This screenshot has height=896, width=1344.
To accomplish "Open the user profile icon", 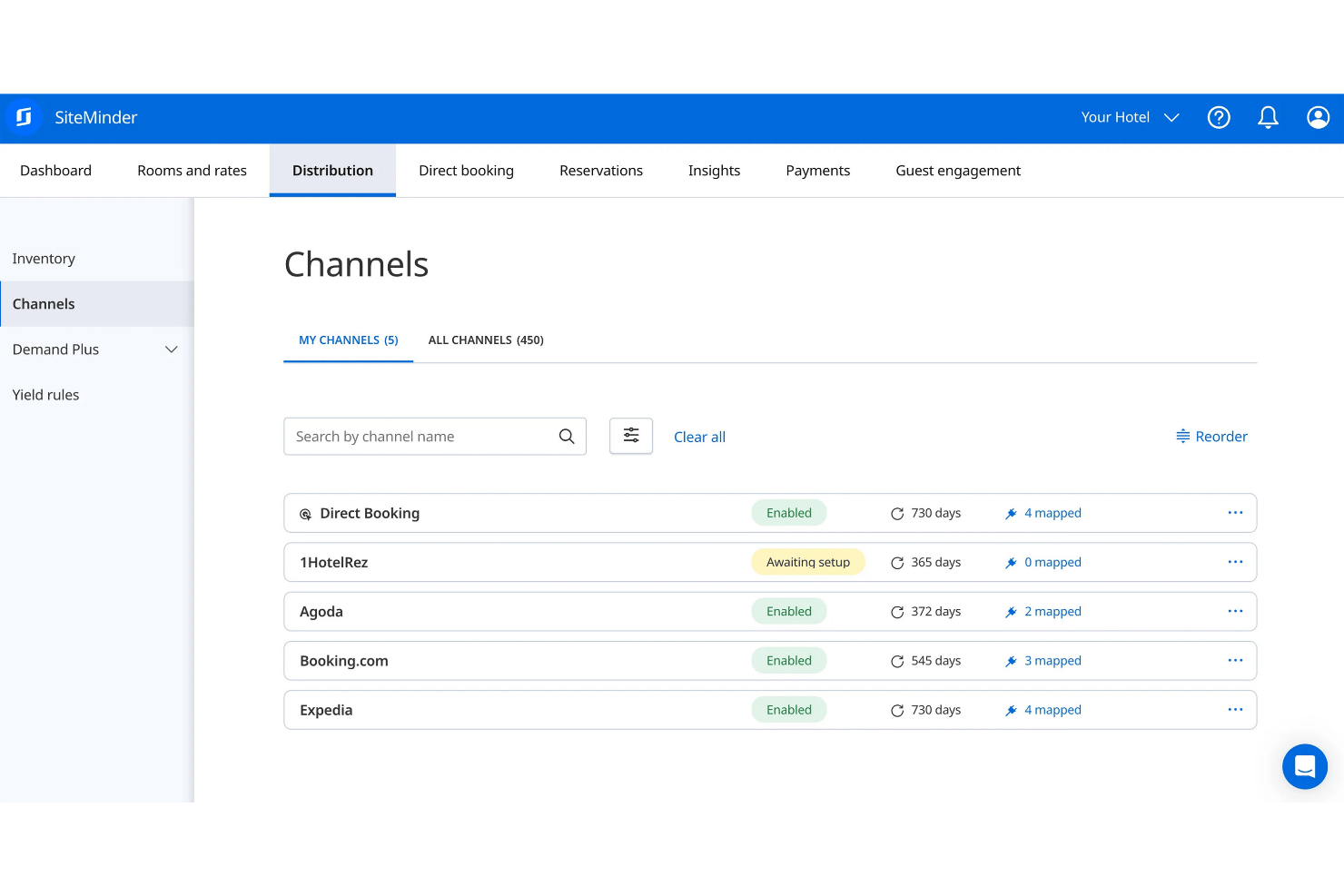I will tap(1318, 117).
